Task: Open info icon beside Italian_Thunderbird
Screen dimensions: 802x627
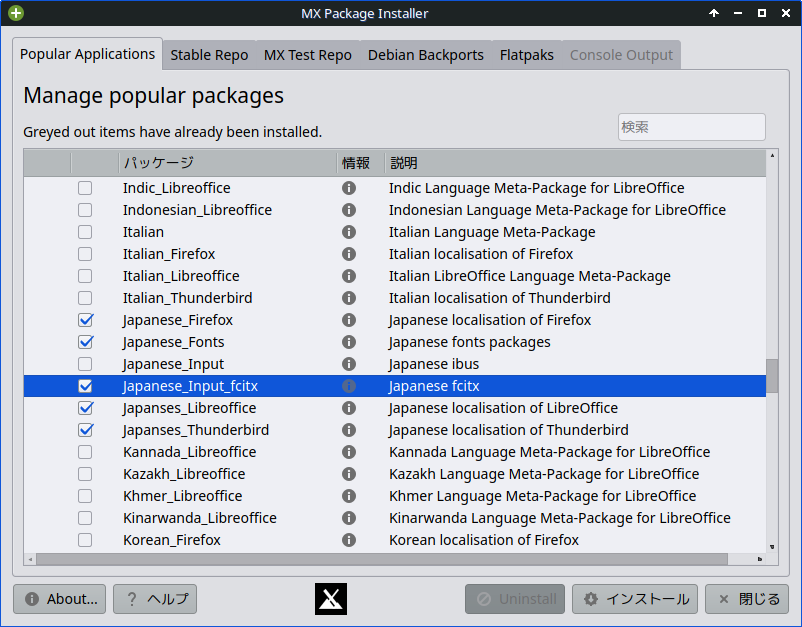Action: pos(349,298)
